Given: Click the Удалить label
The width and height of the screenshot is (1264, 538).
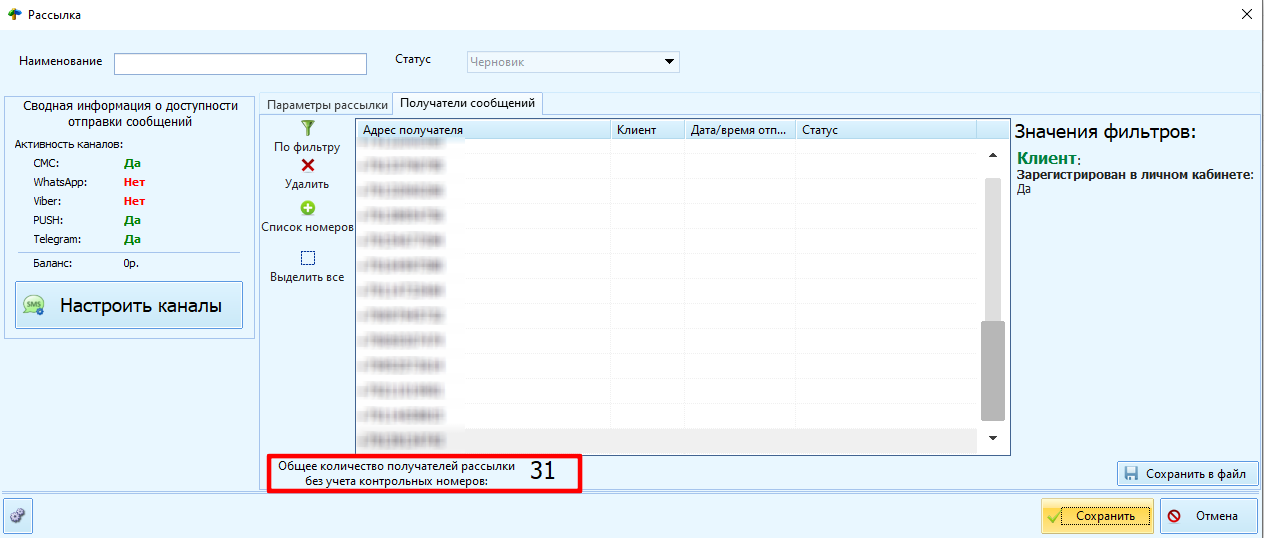Looking at the screenshot, I should pos(307,184).
